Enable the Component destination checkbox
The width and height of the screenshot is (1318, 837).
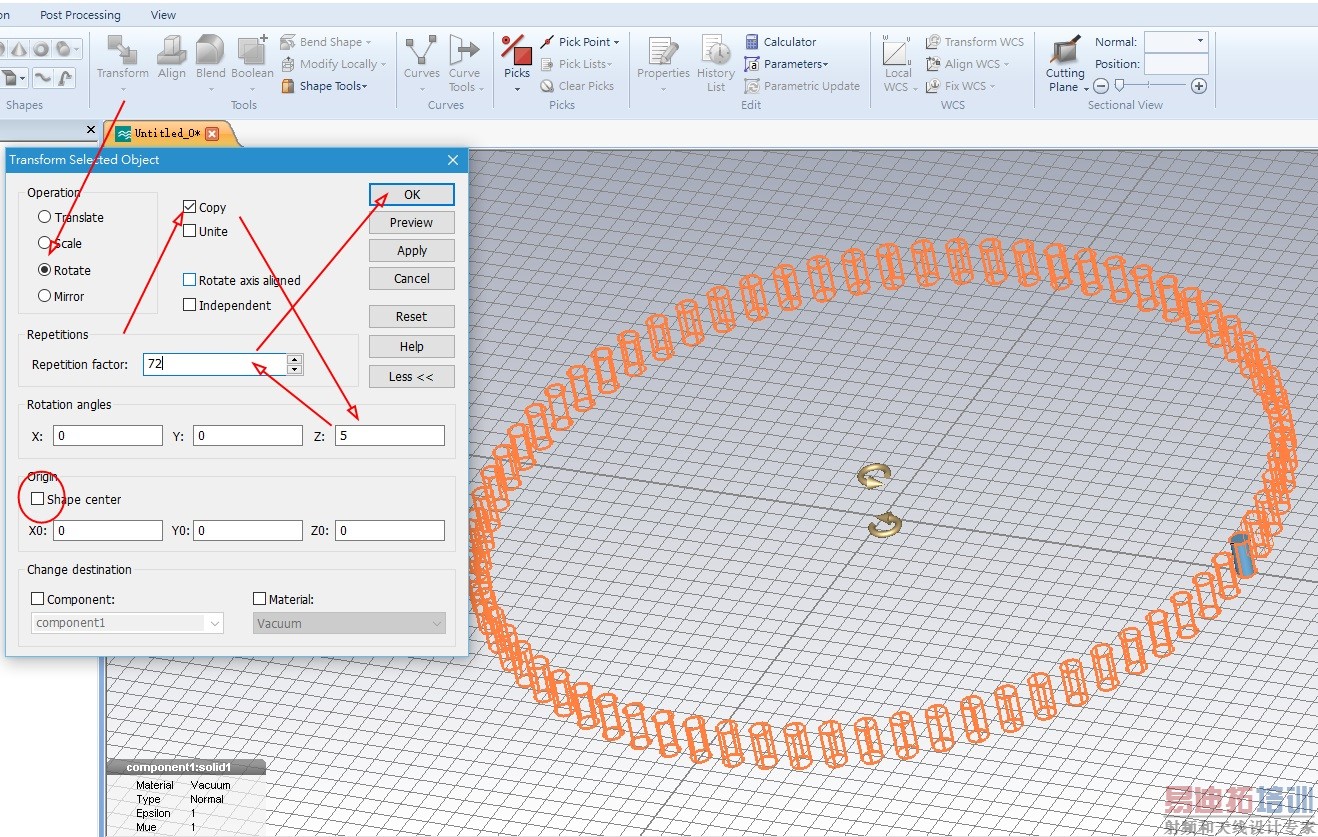tap(38, 599)
